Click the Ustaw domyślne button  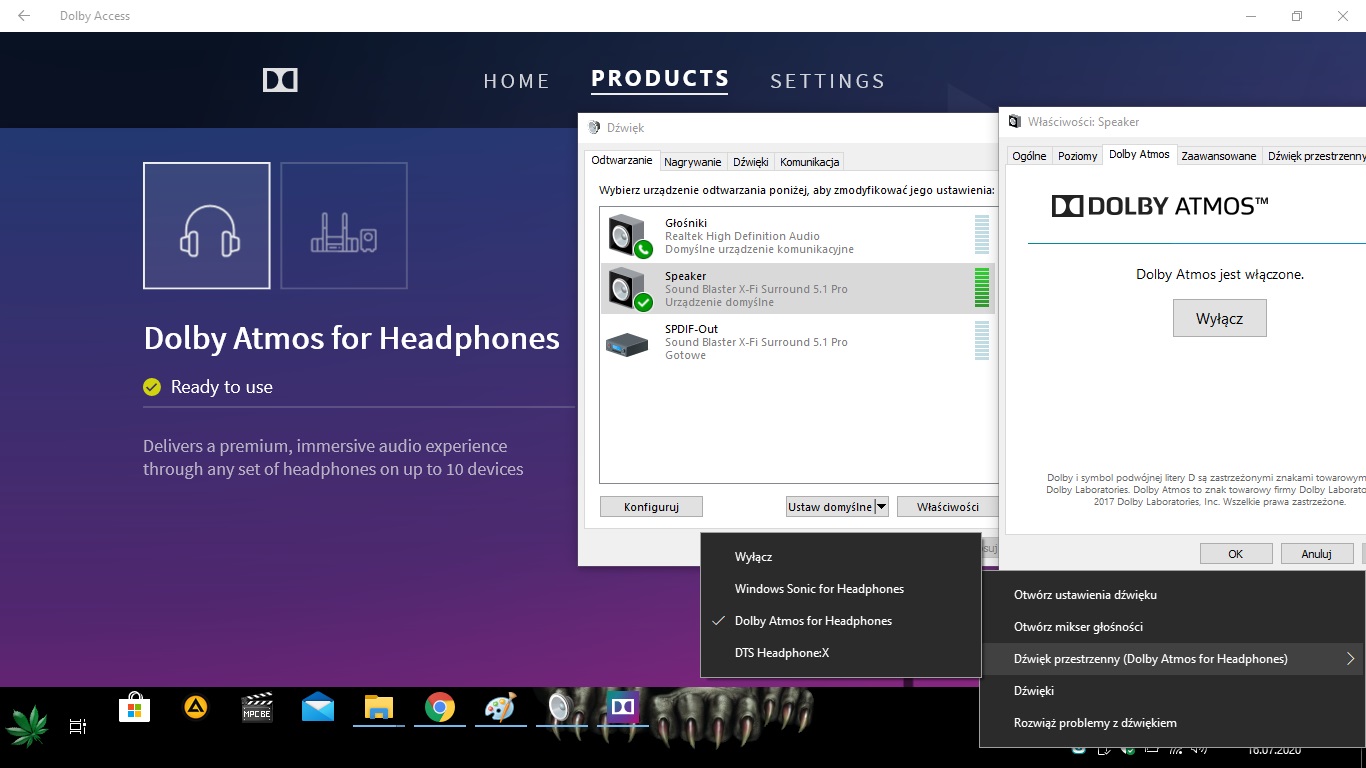click(830, 507)
